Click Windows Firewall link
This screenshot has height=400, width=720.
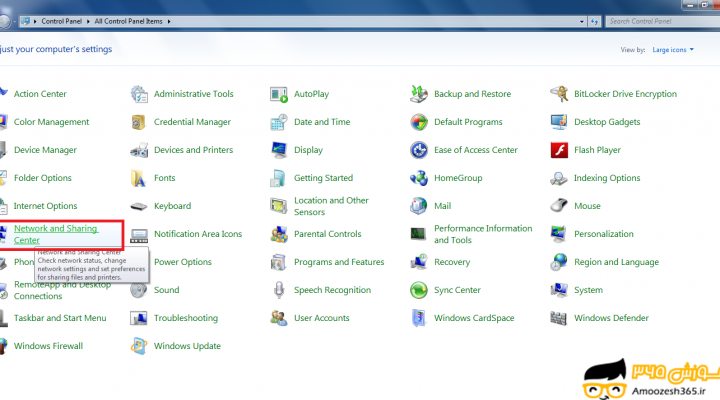pyautogui.click(x=48, y=346)
